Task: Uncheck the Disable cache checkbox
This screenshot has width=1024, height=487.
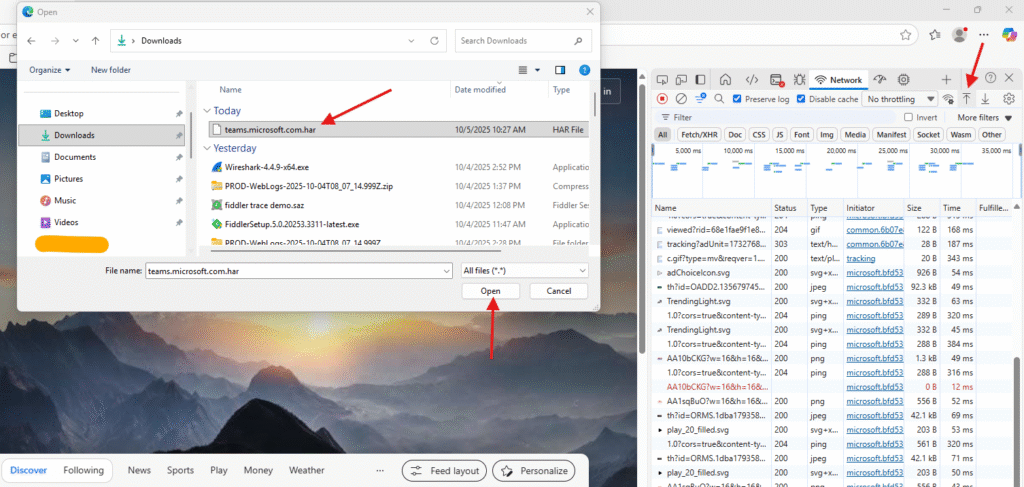Action: point(801,99)
